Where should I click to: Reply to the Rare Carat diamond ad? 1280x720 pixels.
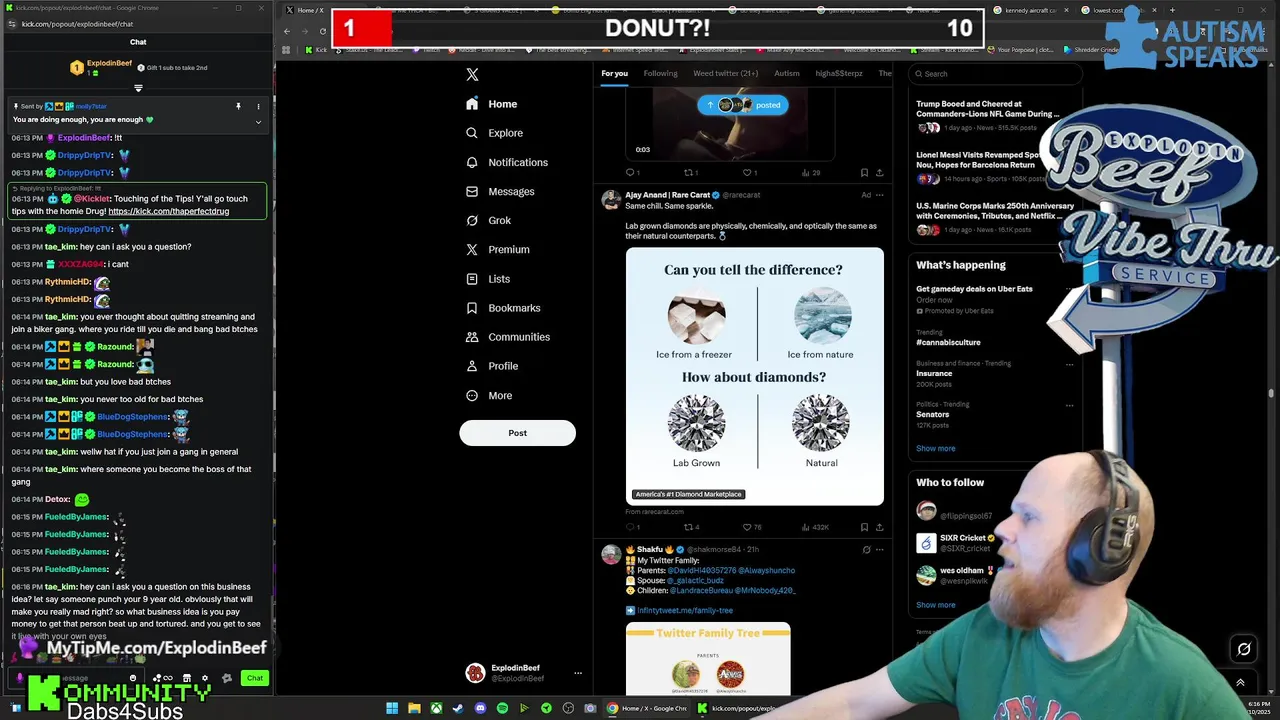(x=632, y=527)
